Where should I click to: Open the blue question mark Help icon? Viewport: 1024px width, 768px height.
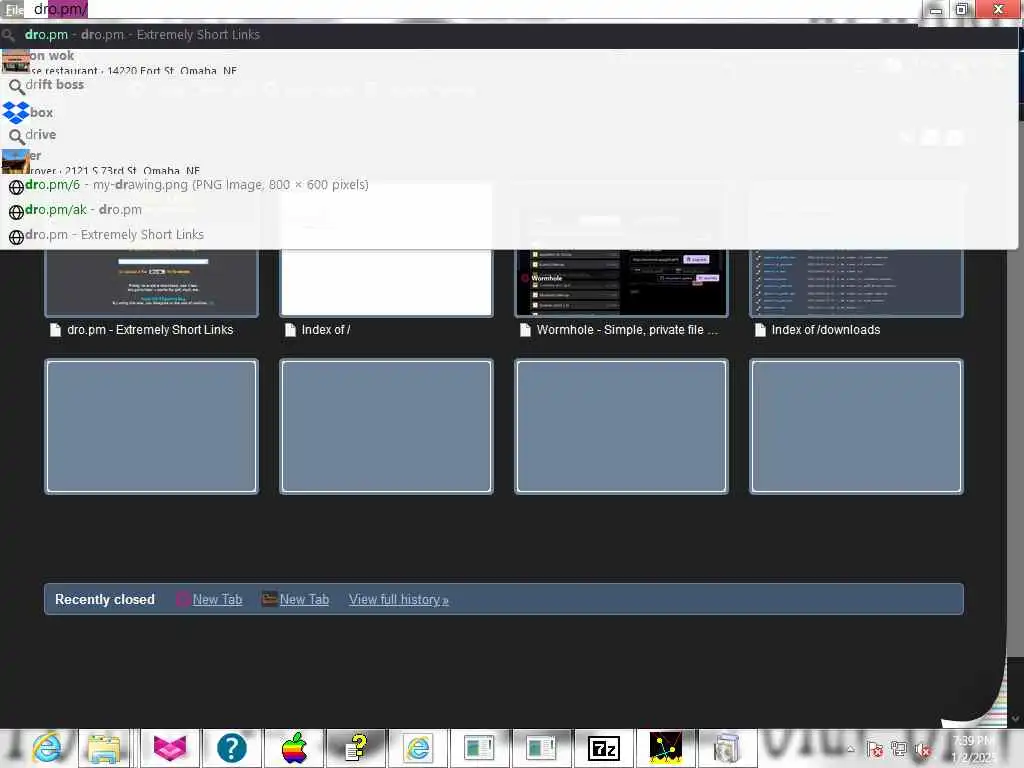(232, 748)
